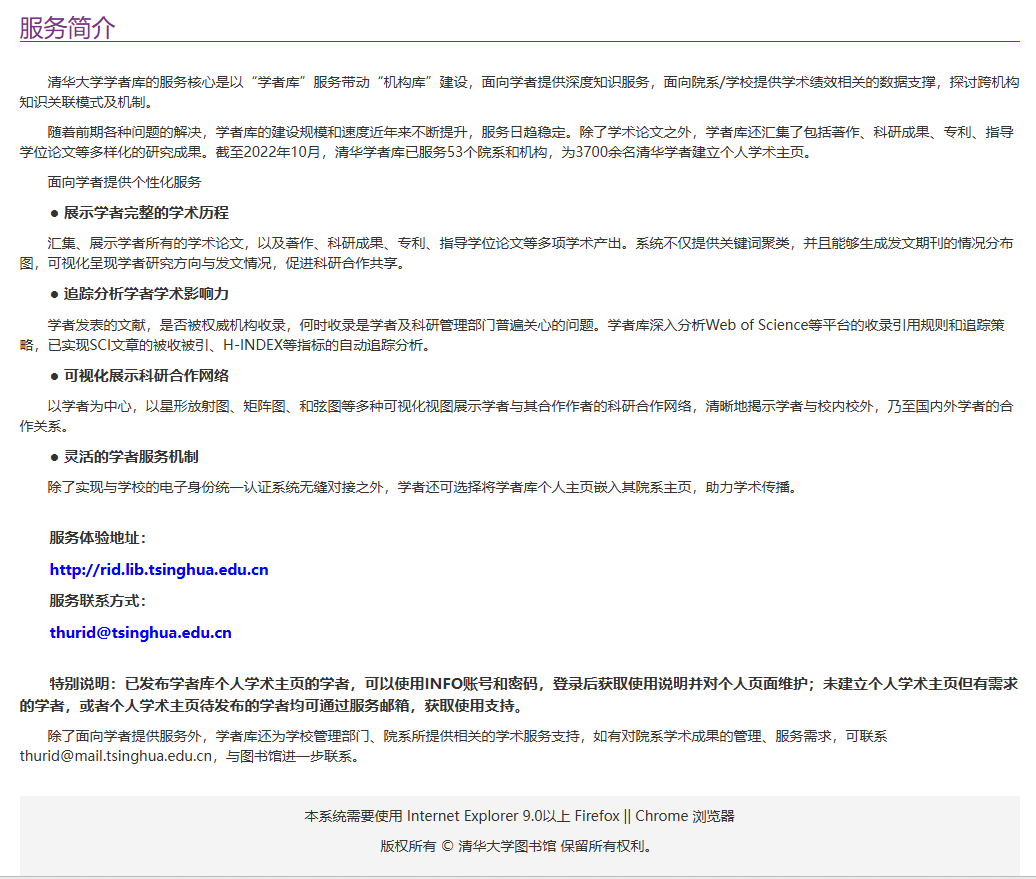1036x879 pixels.
Task: Select the 可视化展示科研合作网络 bullet heading
Action: (146, 375)
